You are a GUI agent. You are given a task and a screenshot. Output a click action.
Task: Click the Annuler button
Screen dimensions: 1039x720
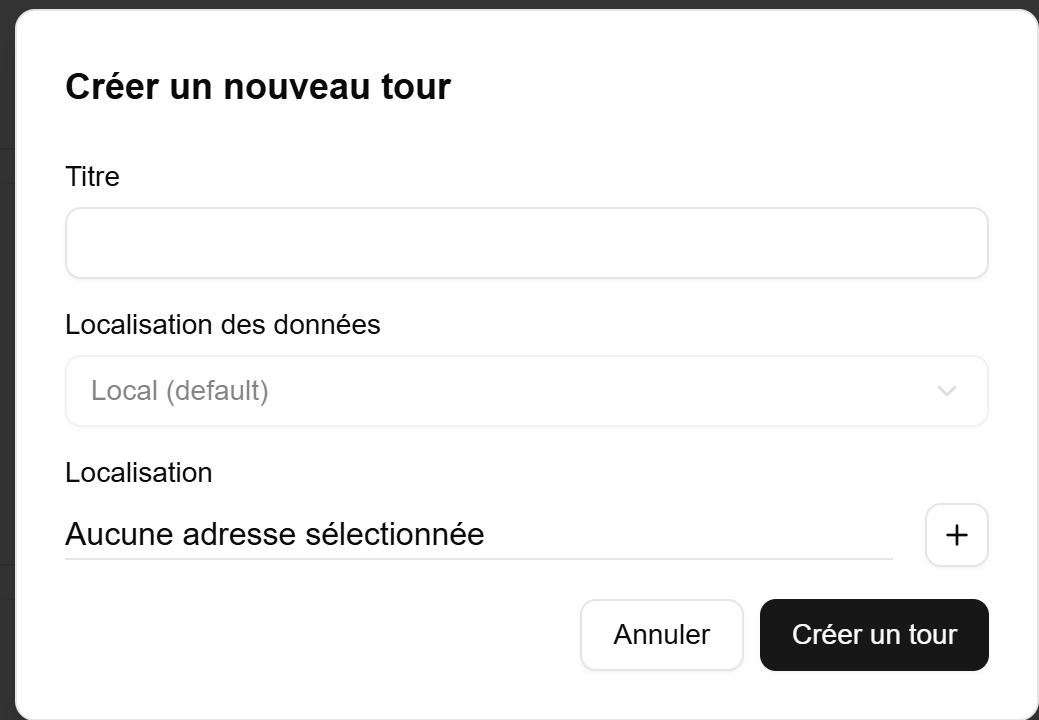tap(661, 635)
